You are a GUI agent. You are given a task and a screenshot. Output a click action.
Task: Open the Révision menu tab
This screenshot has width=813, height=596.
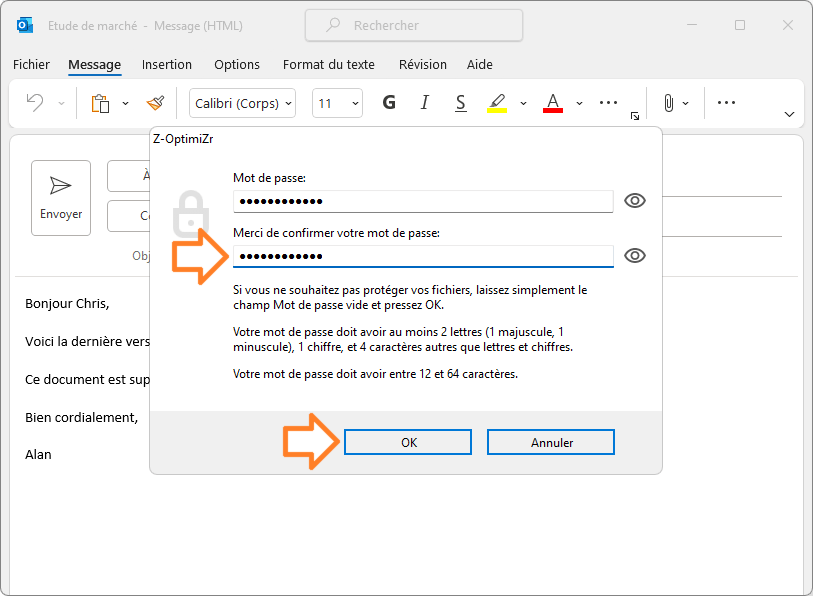pos(422,64)
